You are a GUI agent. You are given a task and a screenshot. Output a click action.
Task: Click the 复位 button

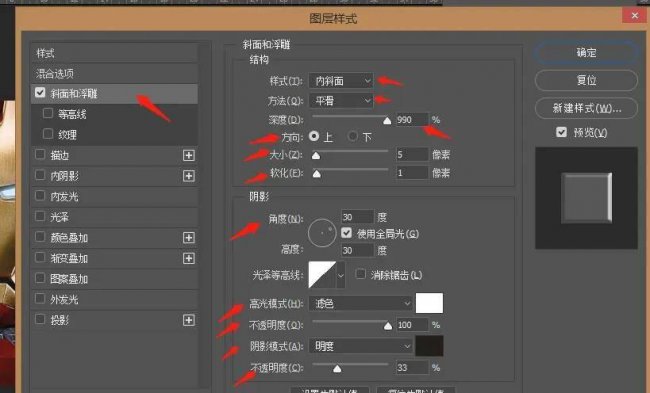tap(586, 80)
